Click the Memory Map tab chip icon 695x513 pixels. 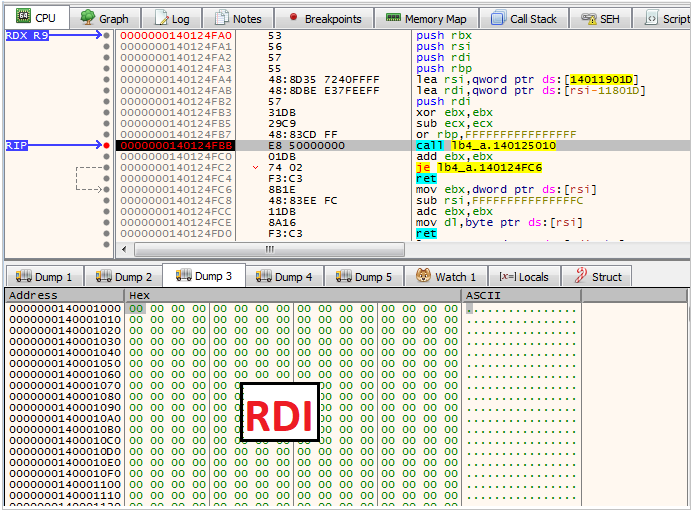393,17
